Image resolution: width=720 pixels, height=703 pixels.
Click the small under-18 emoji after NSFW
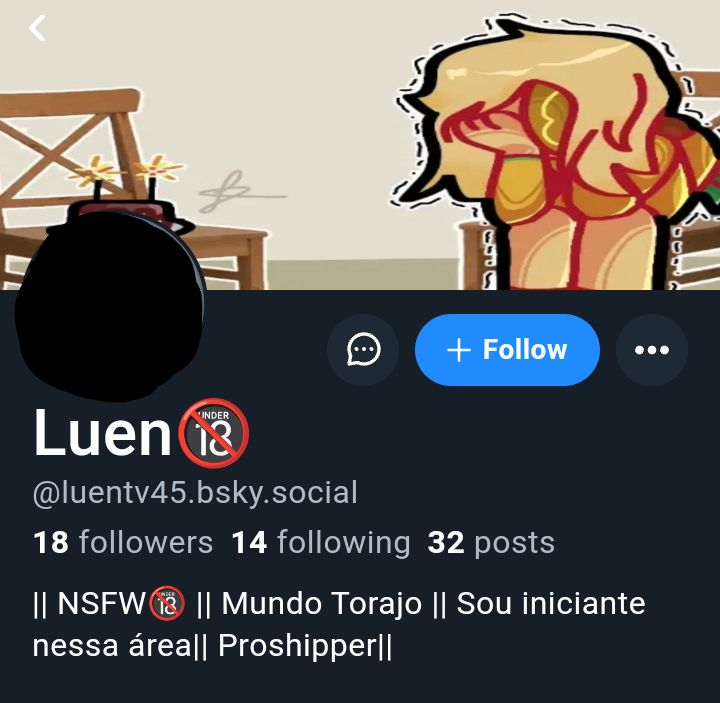coord(167,603)
